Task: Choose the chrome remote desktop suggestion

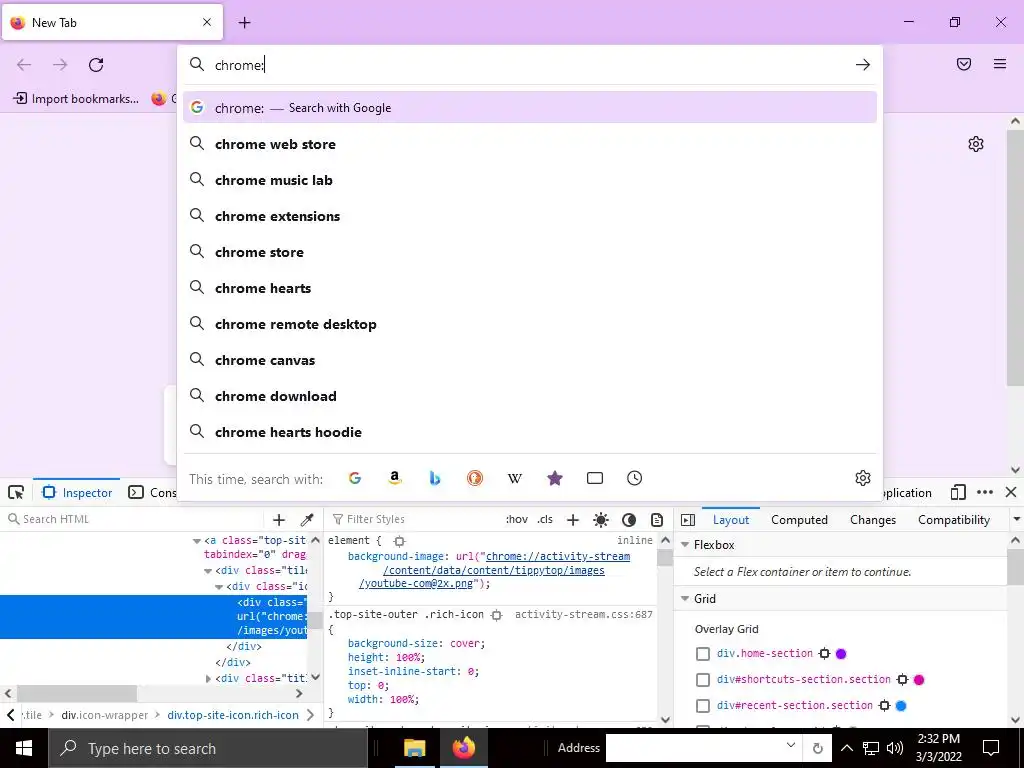Action: click(x=530, y=324)
